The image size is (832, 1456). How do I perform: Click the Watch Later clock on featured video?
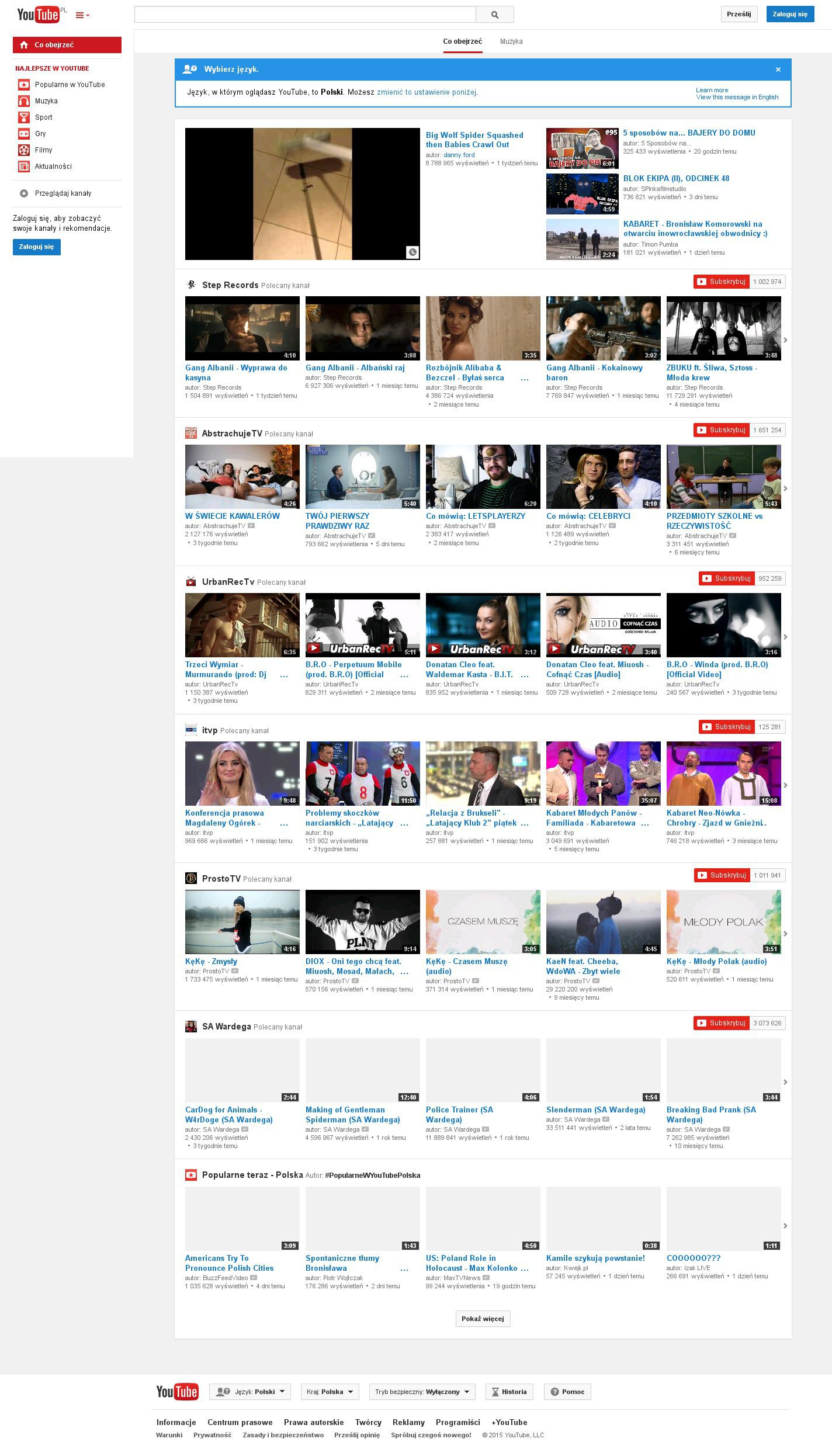pyautogui.click(x=412, y=252)
